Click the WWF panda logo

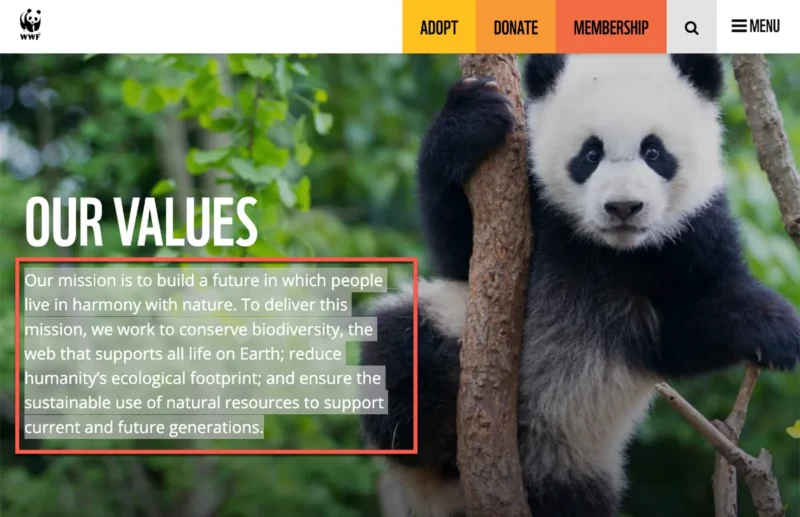pos(31,24)
